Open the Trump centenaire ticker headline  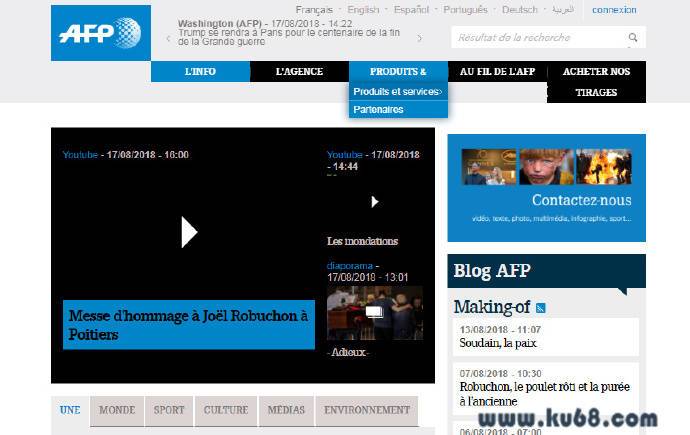(289, 37)
